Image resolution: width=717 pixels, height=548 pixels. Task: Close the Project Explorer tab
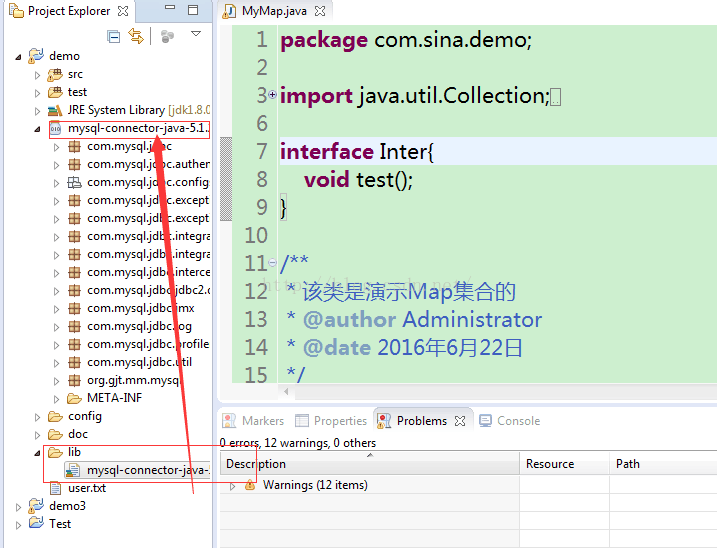coord(123,11)
